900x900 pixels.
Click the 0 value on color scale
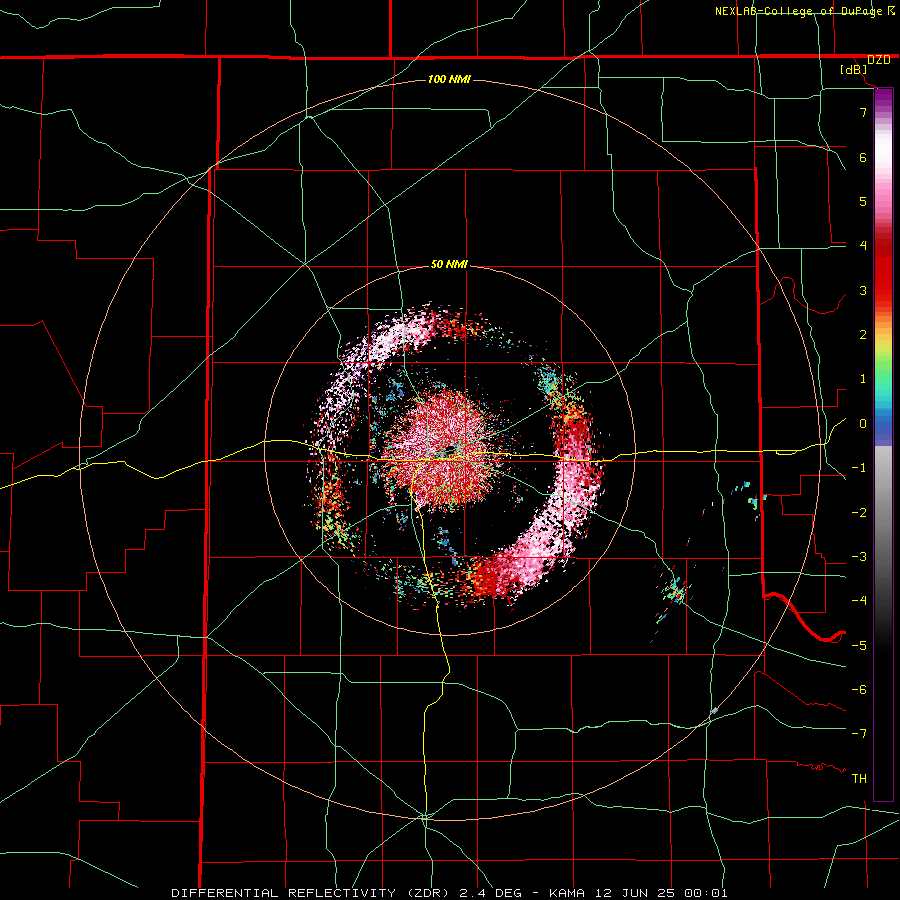[863, 424]
